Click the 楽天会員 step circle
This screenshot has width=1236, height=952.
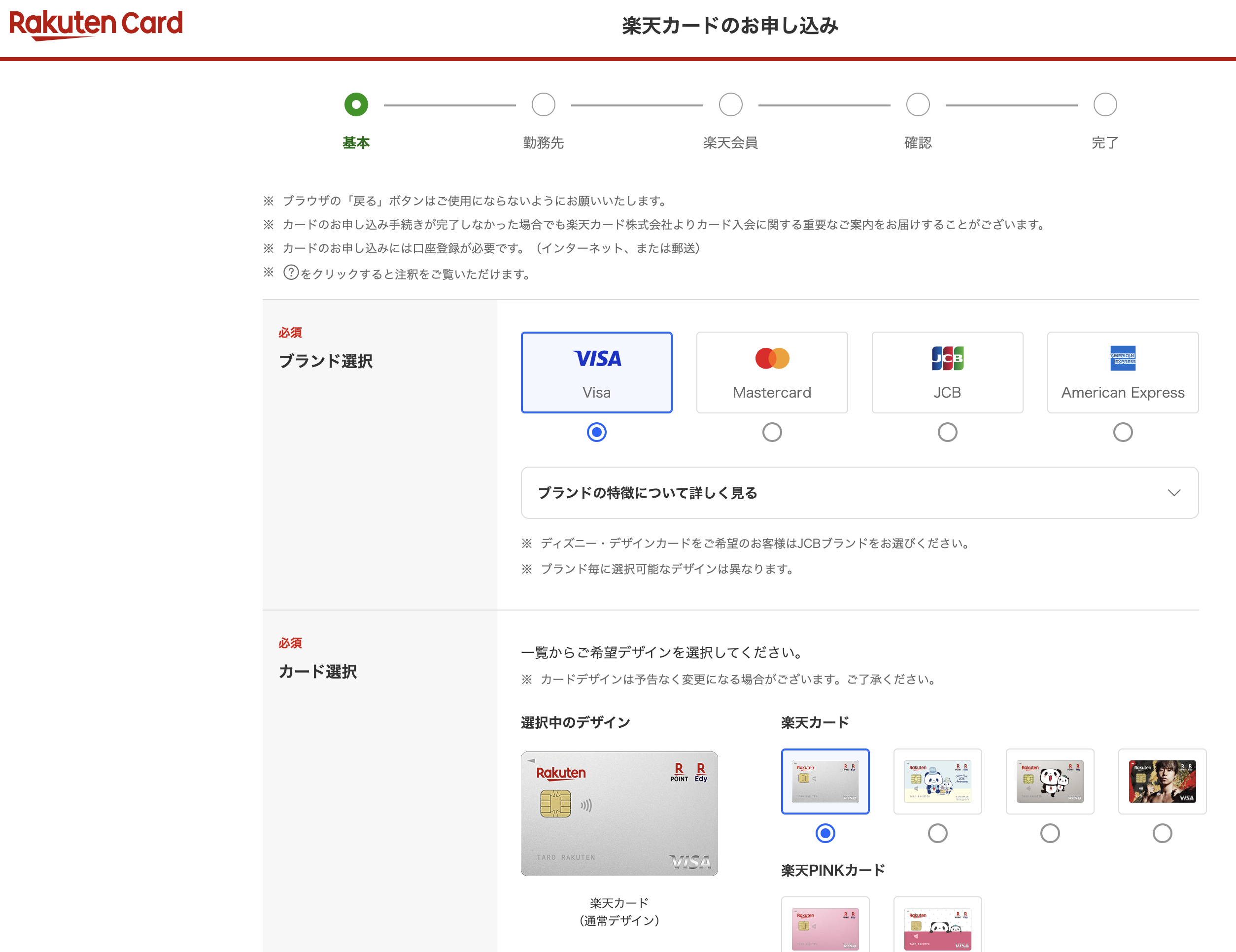pyautogui.click(x=731, y=104)
